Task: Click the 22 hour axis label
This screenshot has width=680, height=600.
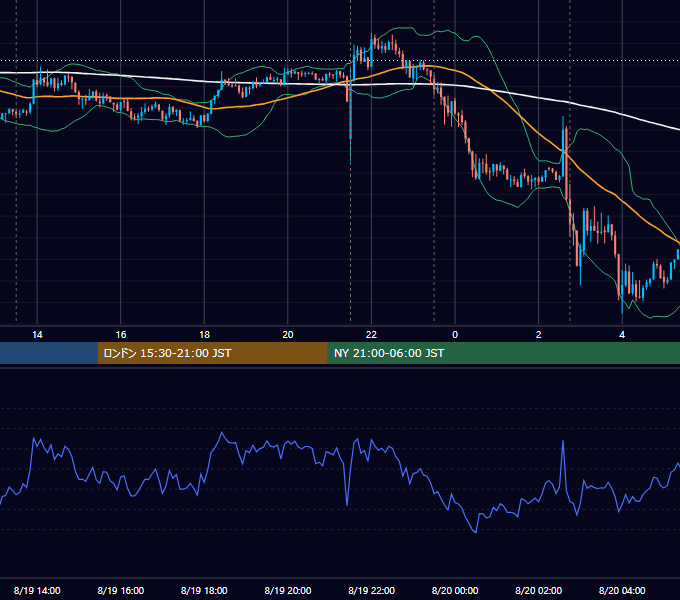Action: tap(371, 335)
